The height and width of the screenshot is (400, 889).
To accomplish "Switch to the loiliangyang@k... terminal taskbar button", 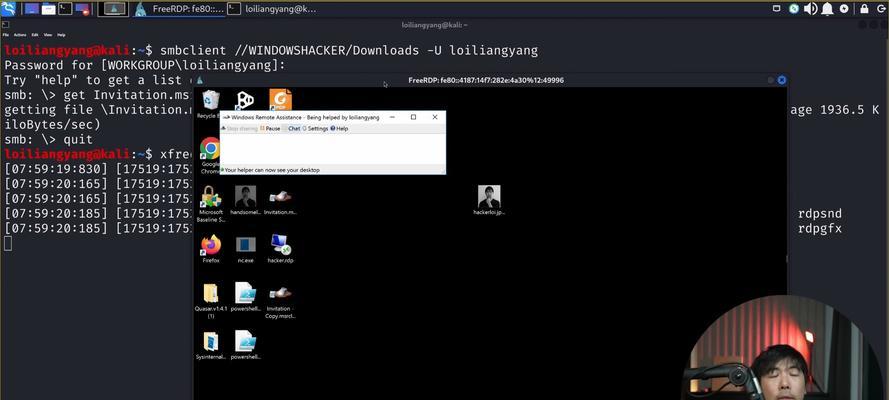I will [273, 9].
